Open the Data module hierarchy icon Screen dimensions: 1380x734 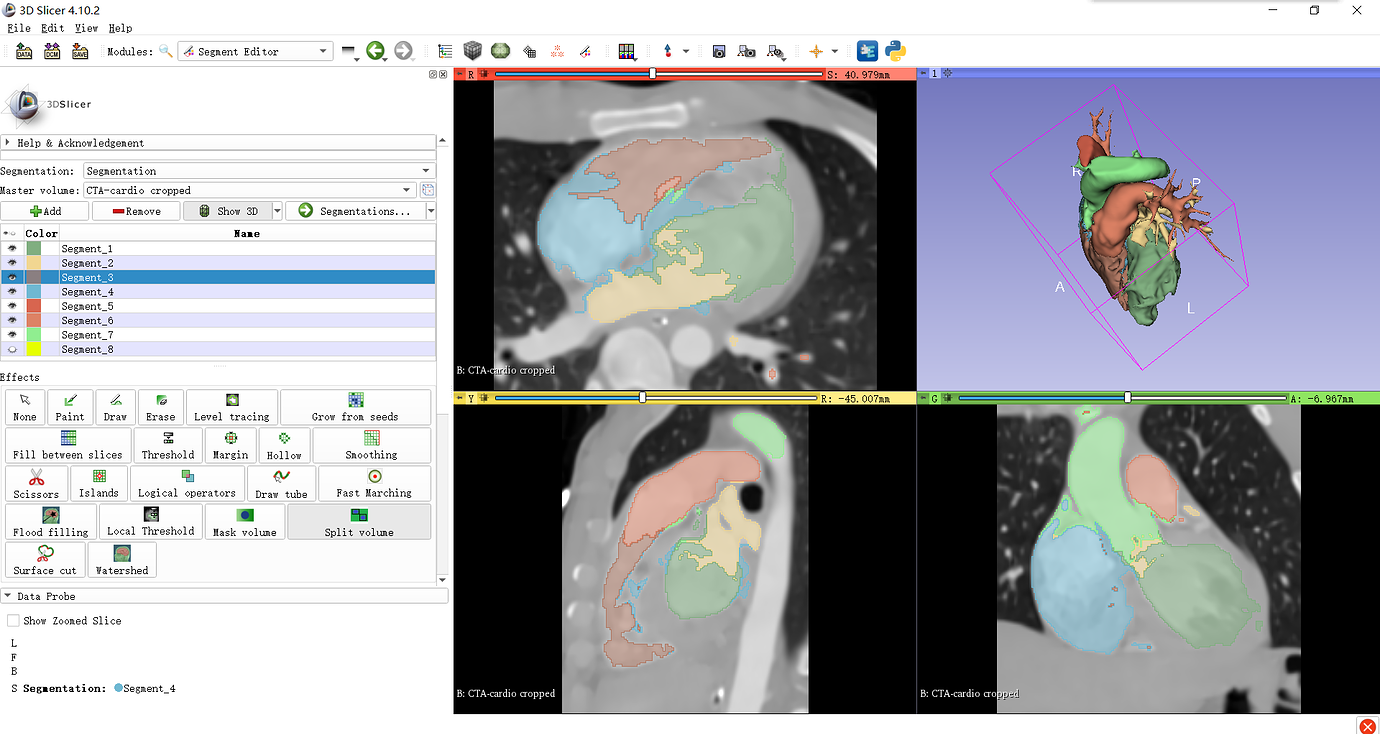[445, 51]
